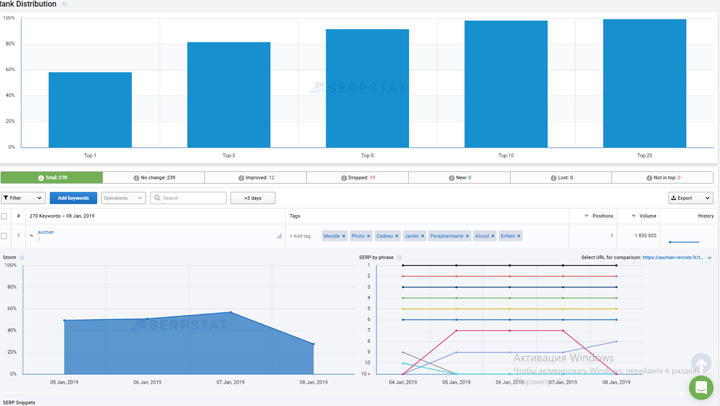Select the New: 0 tab

(459, 178)
